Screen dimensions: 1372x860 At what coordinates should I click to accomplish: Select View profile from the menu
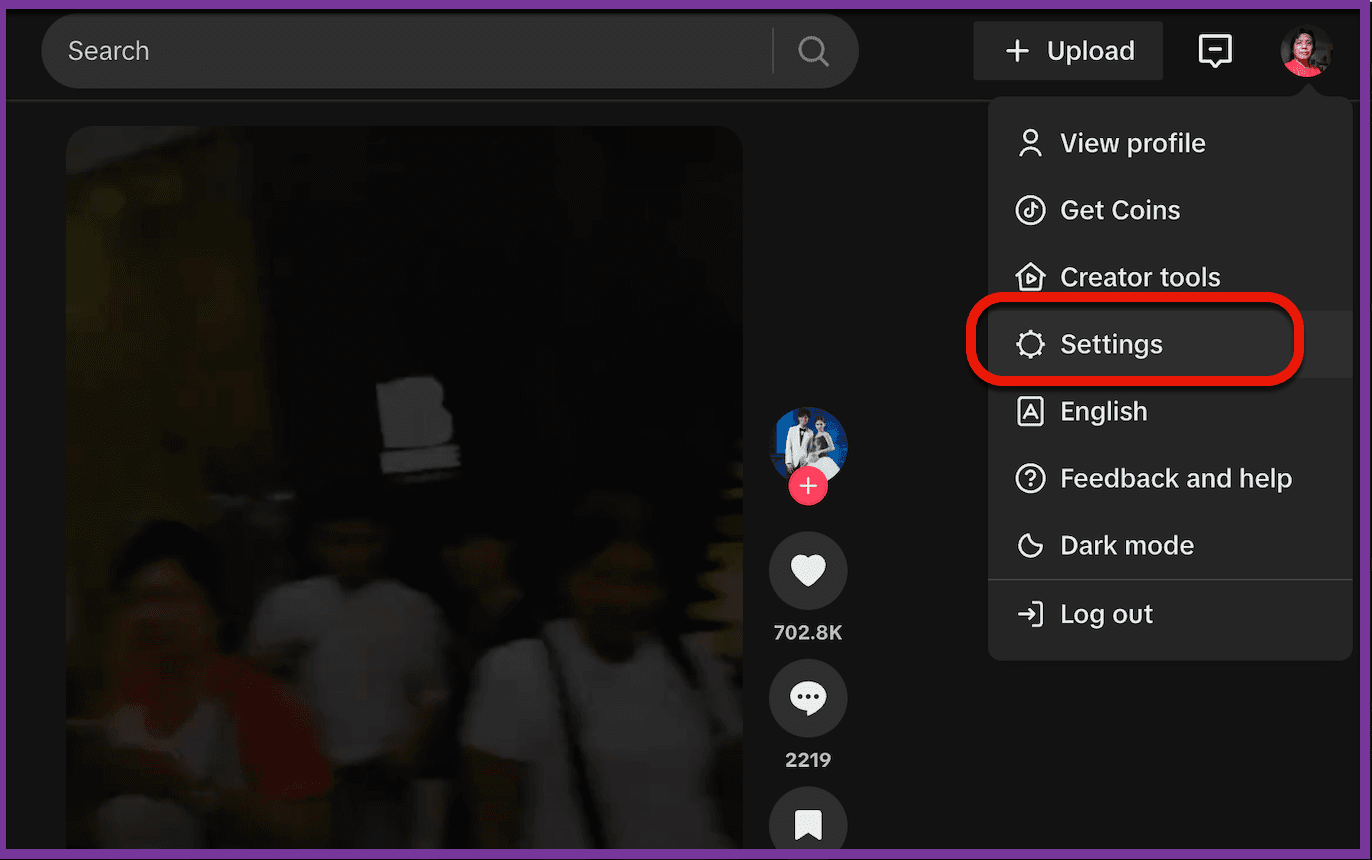pyautogui.click(x=1132, y=143)
